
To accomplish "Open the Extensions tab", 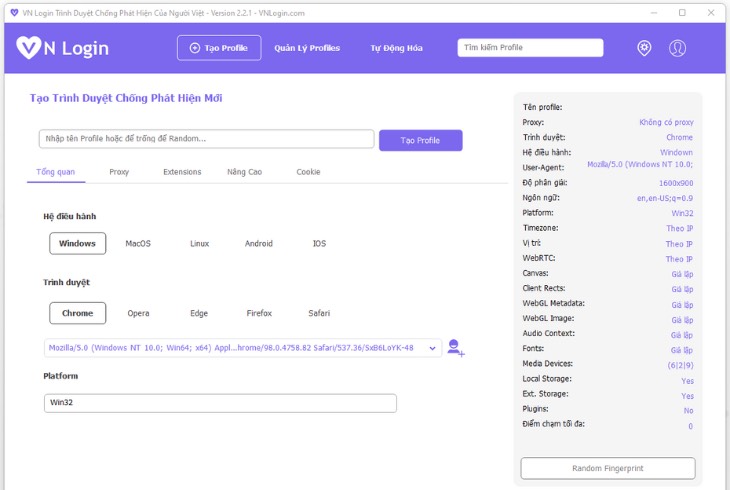I will pyautogui.click(x=182, y=172).
